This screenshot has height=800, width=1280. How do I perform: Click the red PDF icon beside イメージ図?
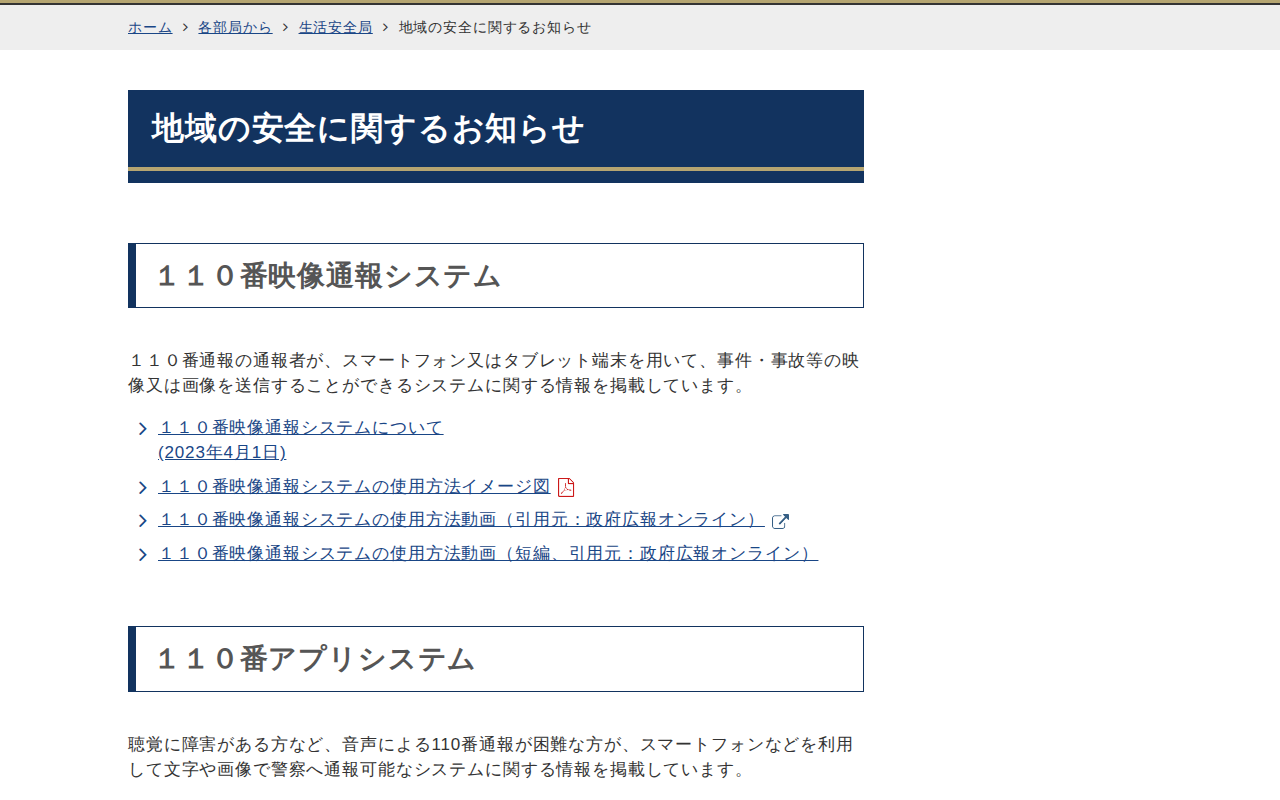566,487
